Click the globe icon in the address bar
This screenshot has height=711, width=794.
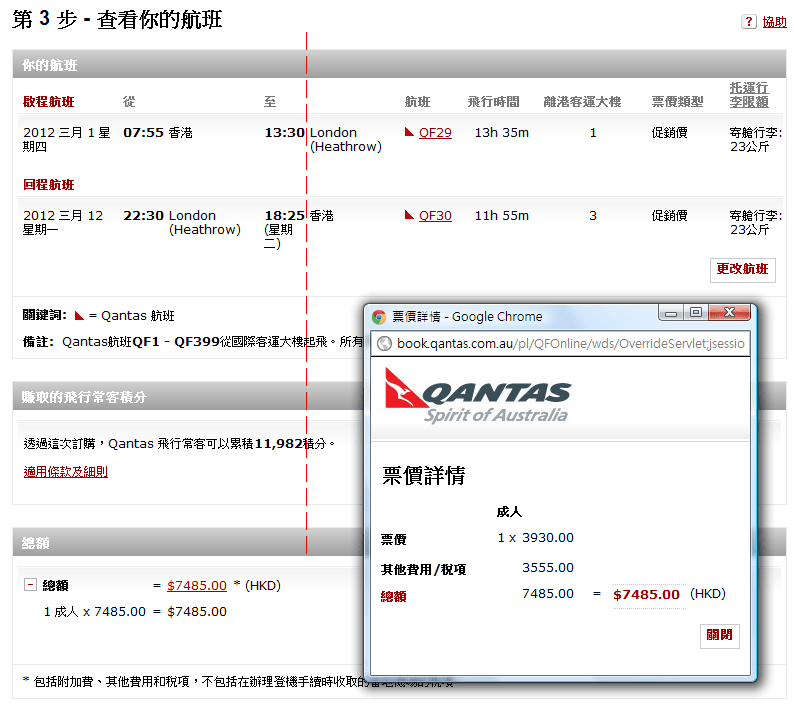pos(382,344)
